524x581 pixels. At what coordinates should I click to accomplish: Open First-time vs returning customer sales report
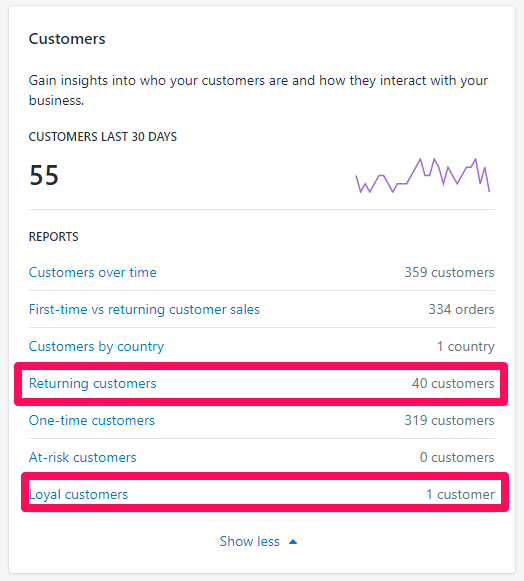point(144,309)
